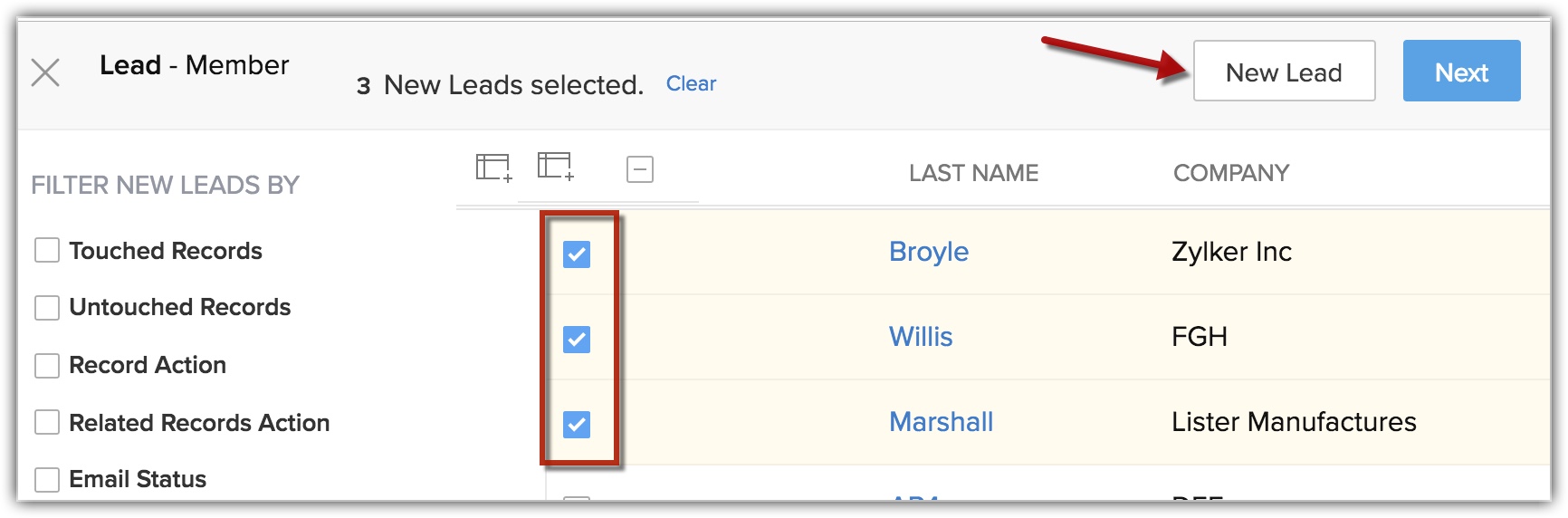Tick the Record Action filter checkbox

click(47, 366)
